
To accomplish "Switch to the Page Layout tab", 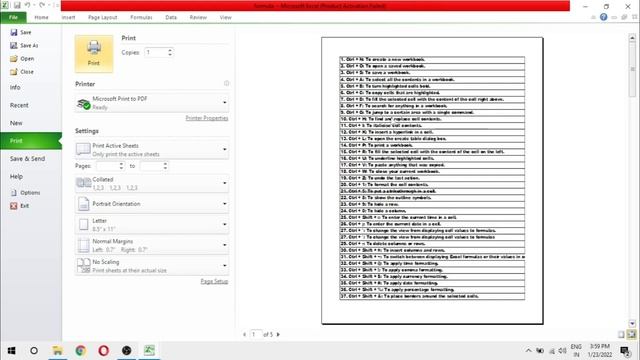I will tap(102, 18).
